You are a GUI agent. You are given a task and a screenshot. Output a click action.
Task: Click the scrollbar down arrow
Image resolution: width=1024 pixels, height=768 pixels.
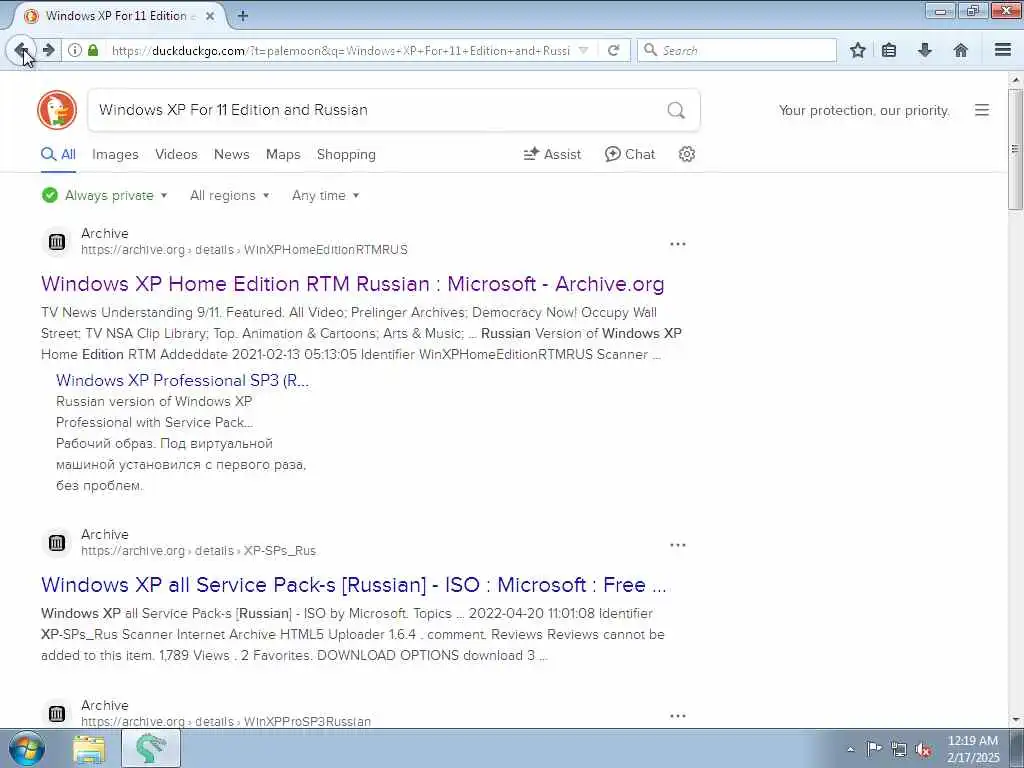pyautogui.click(x=1015, y=720)
